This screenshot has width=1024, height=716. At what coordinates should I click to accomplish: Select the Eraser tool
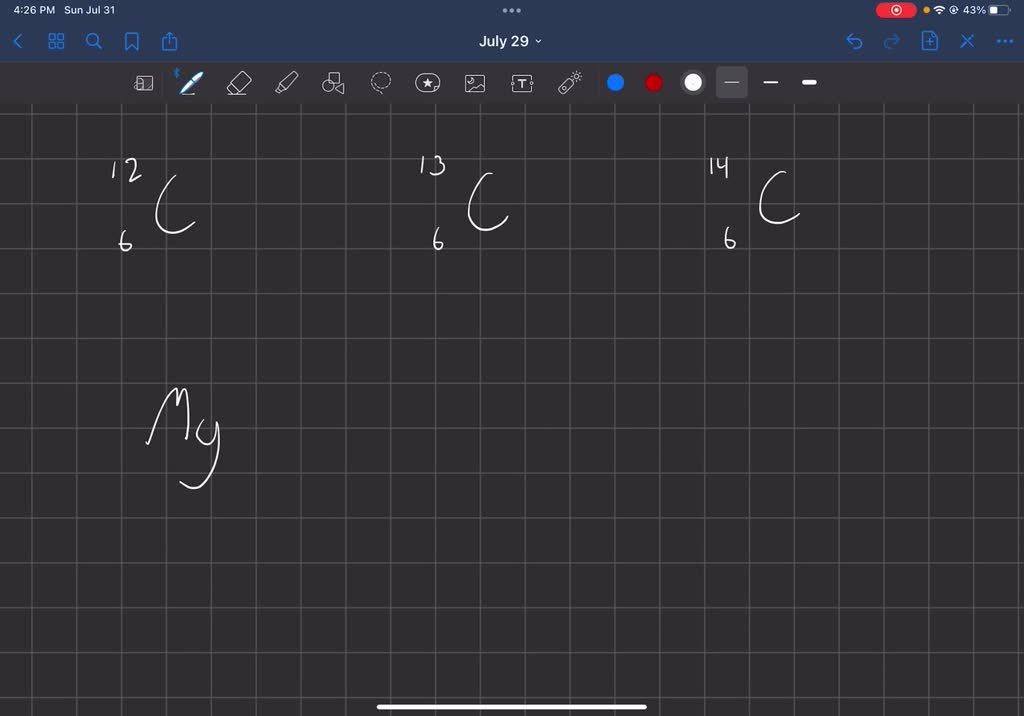(238, 83)
